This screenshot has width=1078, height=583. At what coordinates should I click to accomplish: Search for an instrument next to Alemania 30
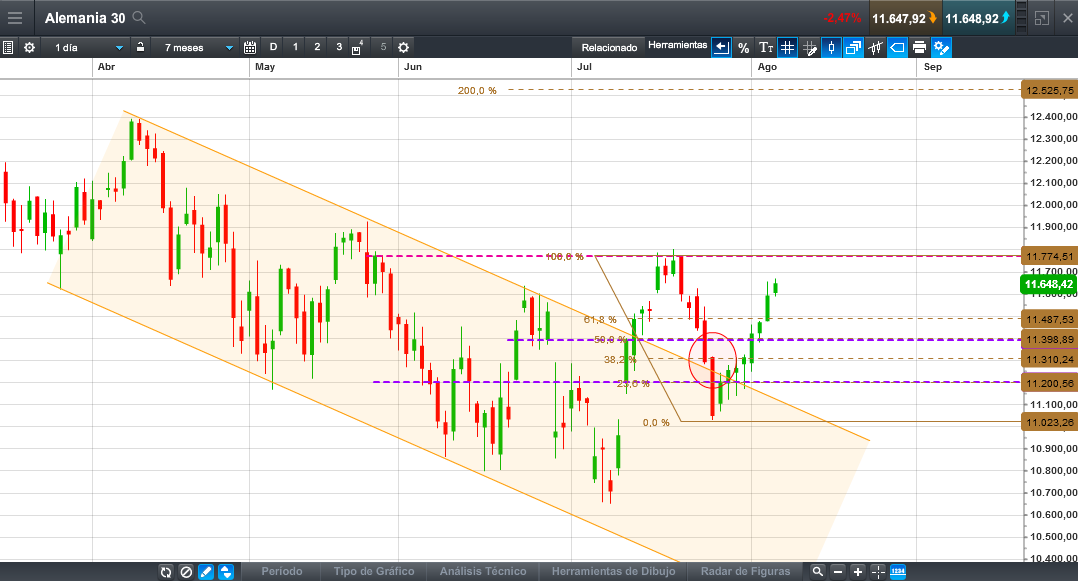pos(139,18)
